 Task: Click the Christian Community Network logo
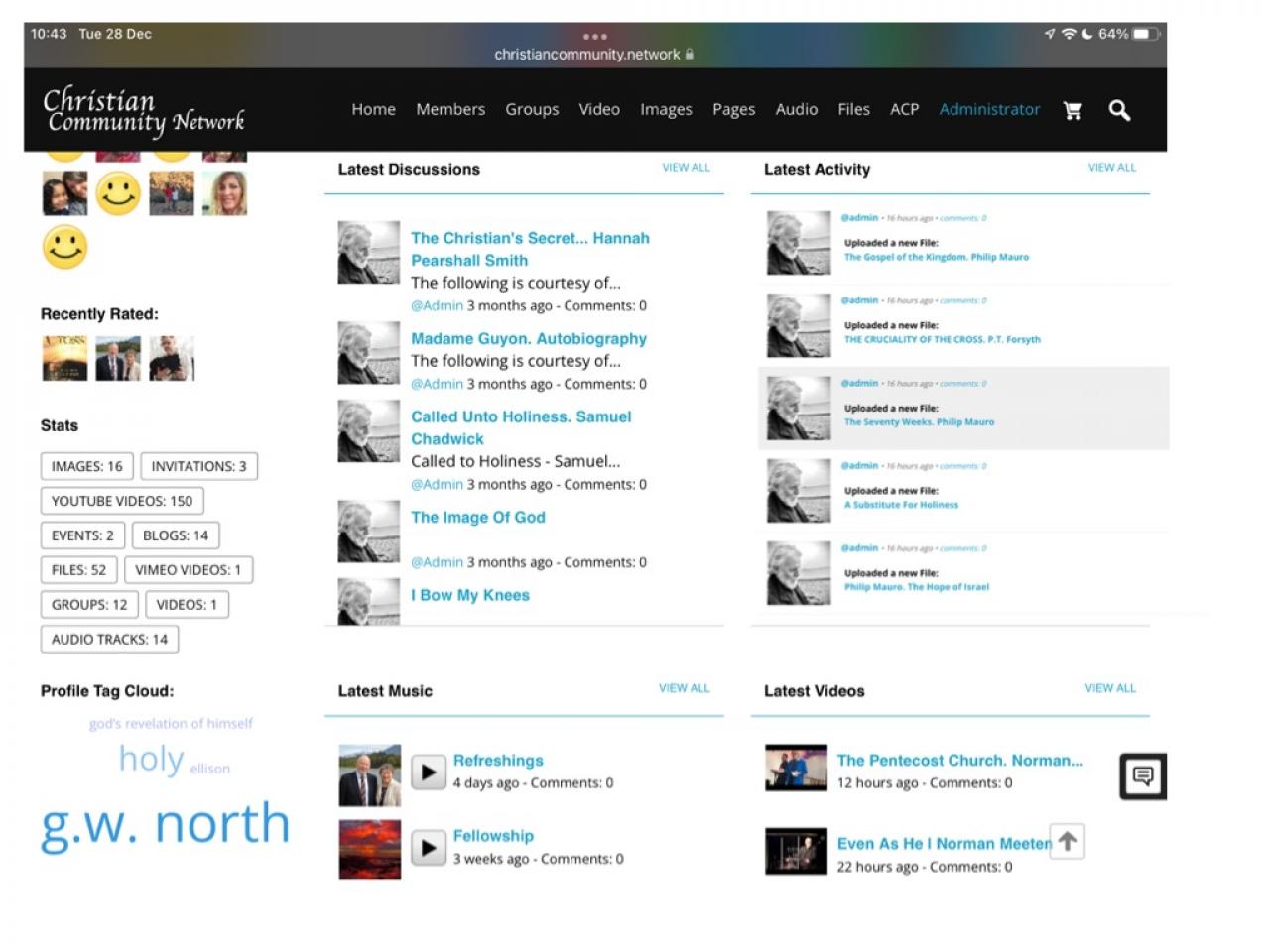143,111
